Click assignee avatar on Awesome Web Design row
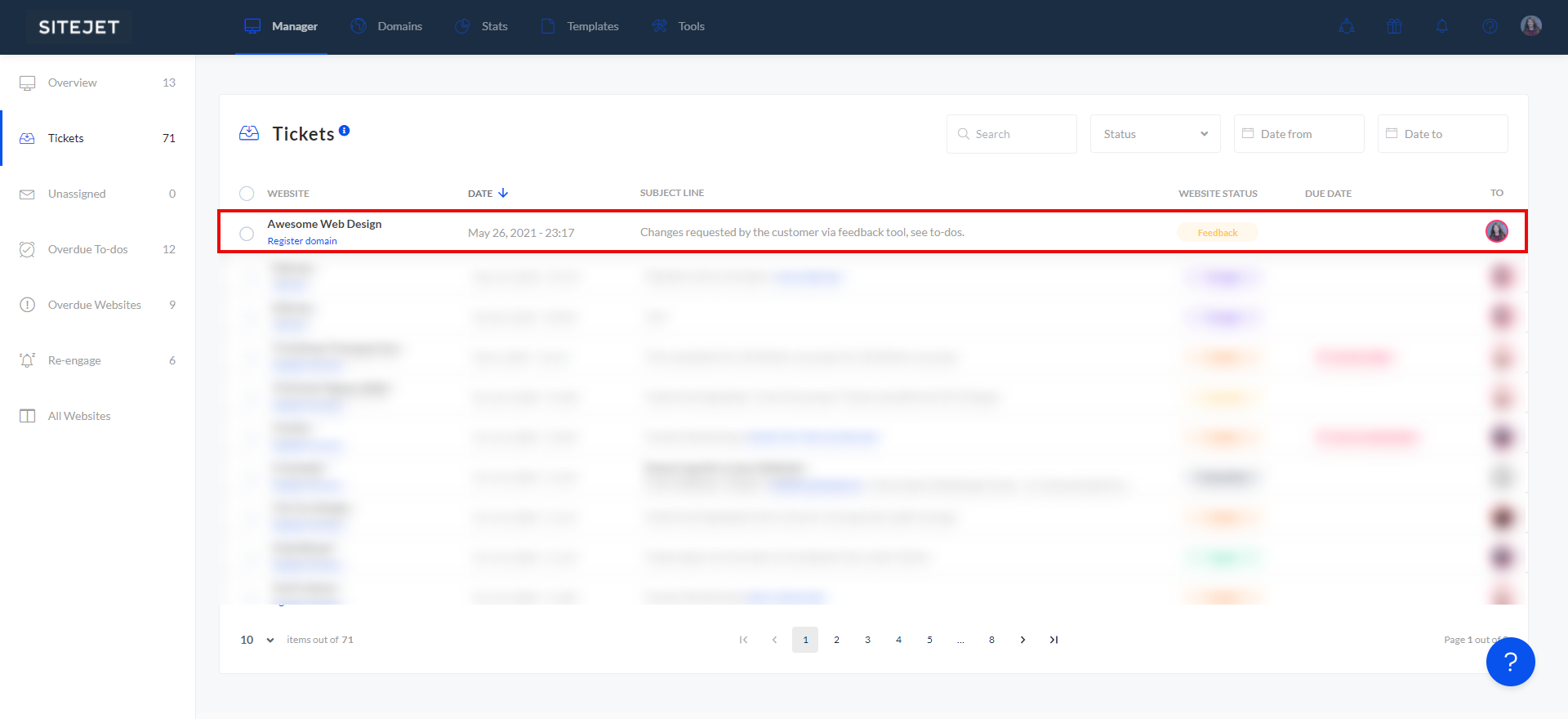The image size is (1568, 719). (1496, 232)
